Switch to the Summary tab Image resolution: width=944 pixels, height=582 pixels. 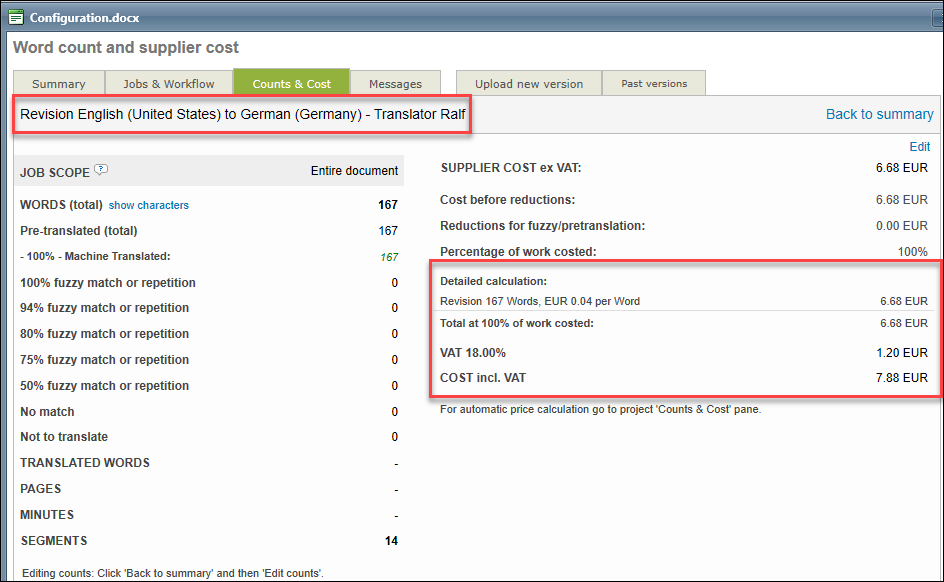(59, 84)
